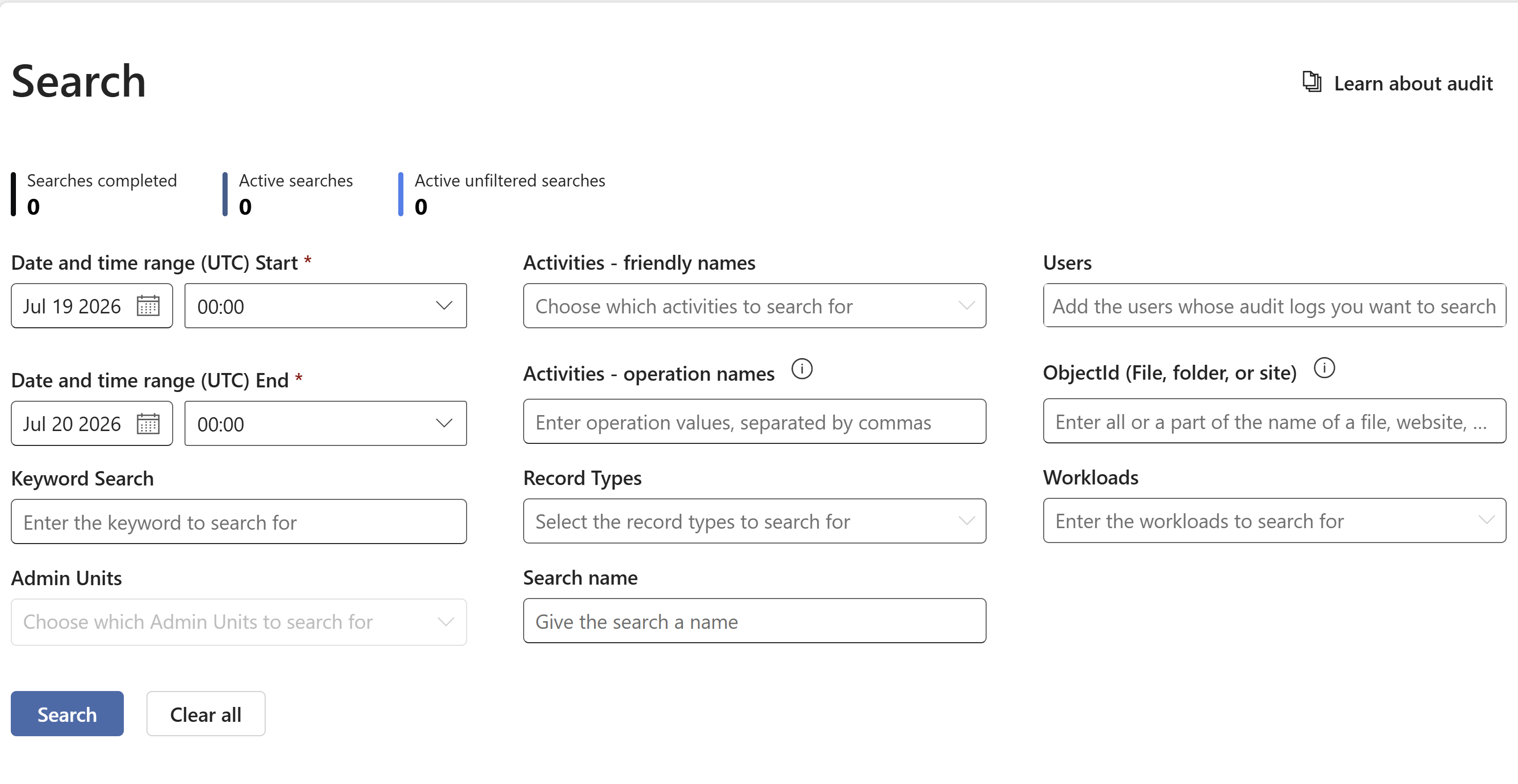Click the Searches completed counter
The width and height of the screenshot is (1518, 784).
tap(94, 194)
